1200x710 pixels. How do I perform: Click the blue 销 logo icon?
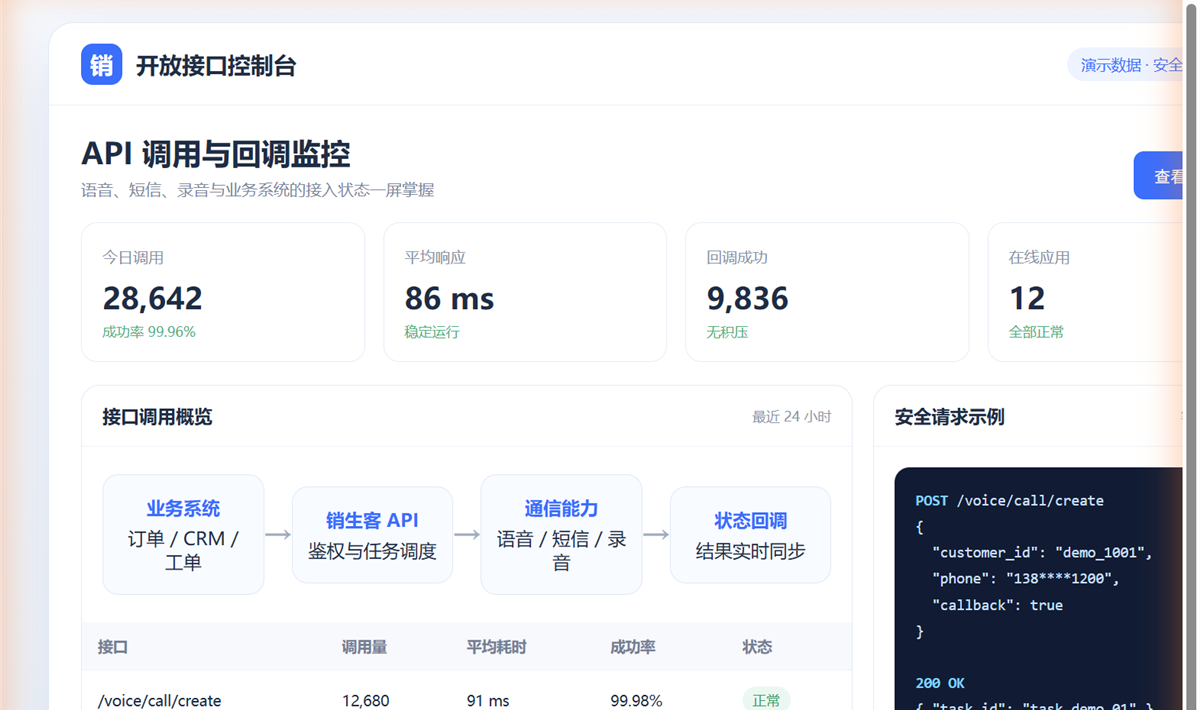click(x=102, y=65)
